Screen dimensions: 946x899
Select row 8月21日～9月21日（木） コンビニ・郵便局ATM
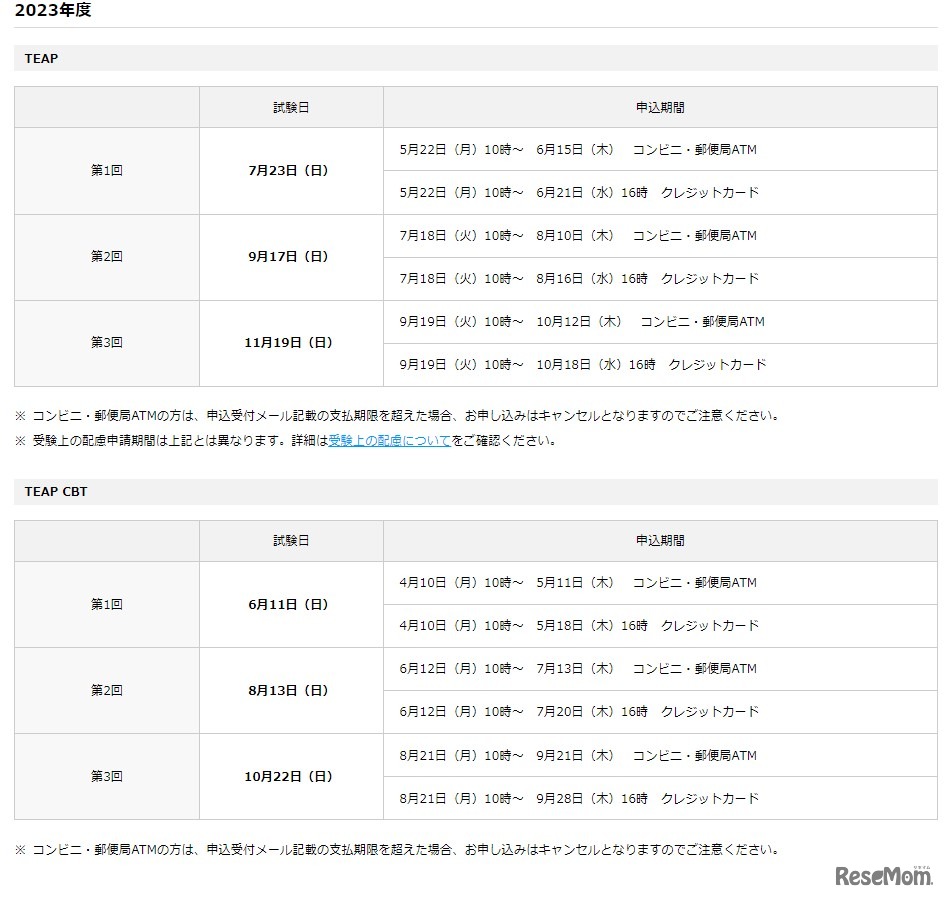(661, 755)
